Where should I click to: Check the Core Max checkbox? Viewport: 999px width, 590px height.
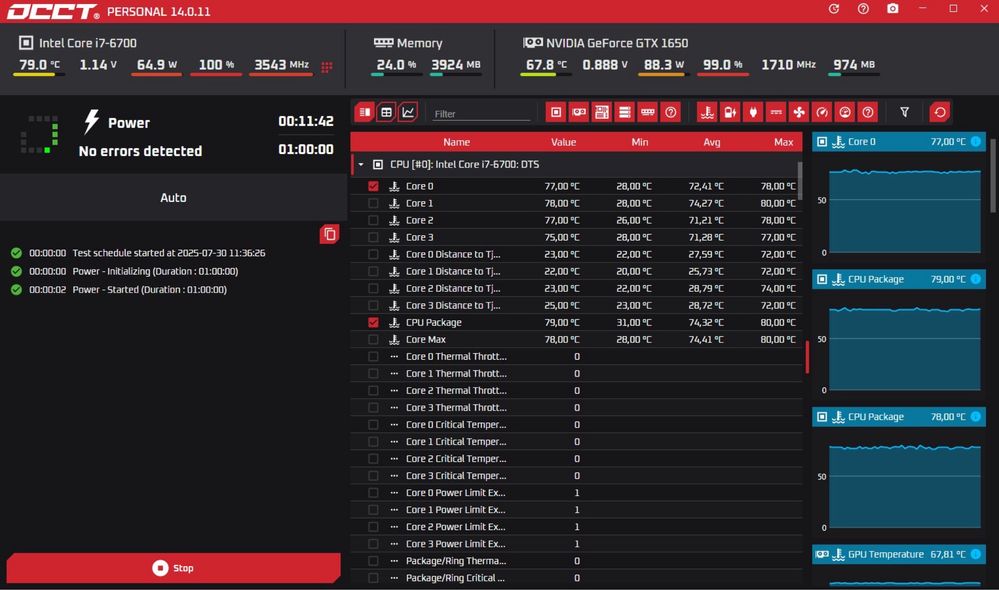click(x=373, y=340)
